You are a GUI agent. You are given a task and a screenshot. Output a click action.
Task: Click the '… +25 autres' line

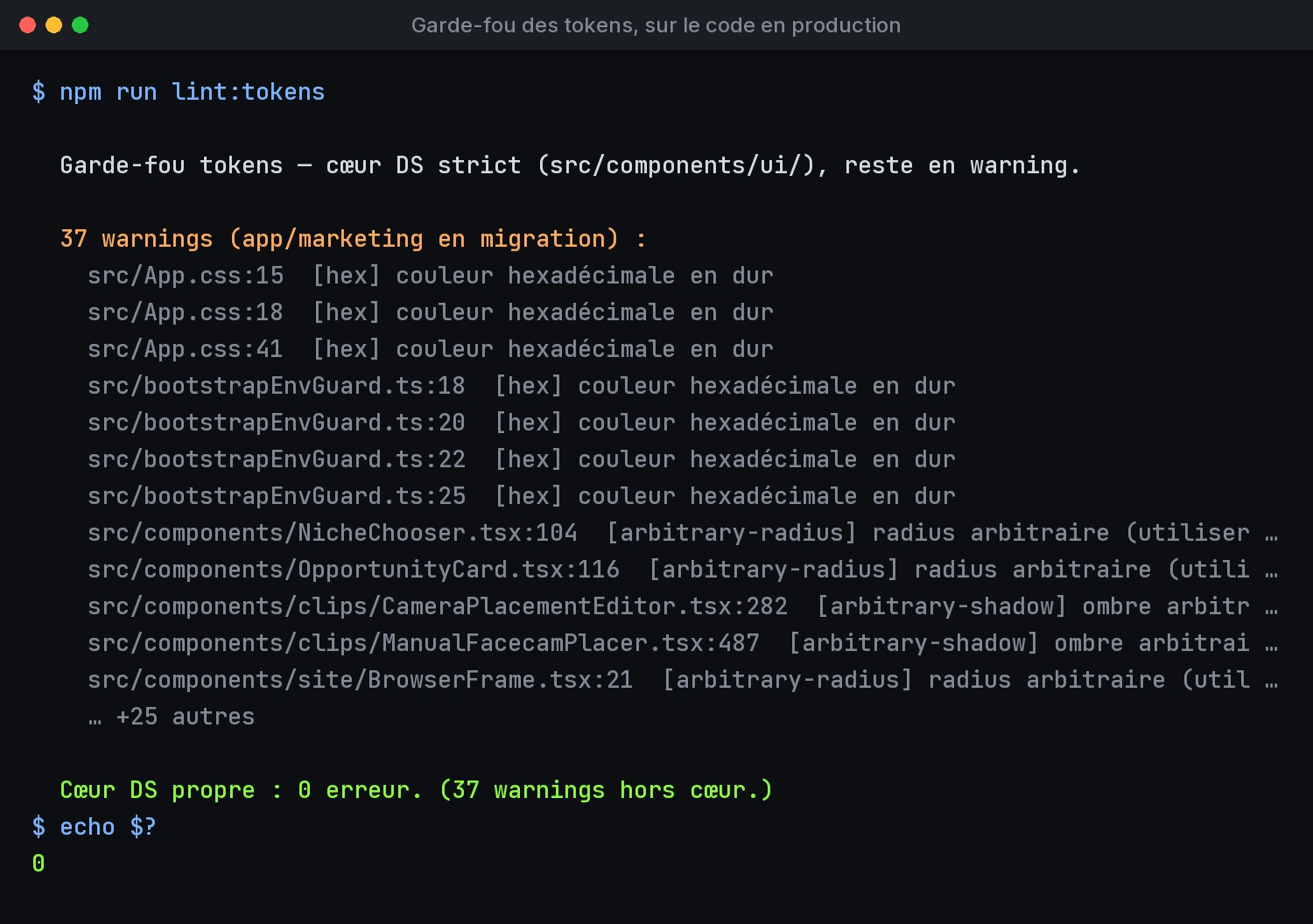click(172, 717)
